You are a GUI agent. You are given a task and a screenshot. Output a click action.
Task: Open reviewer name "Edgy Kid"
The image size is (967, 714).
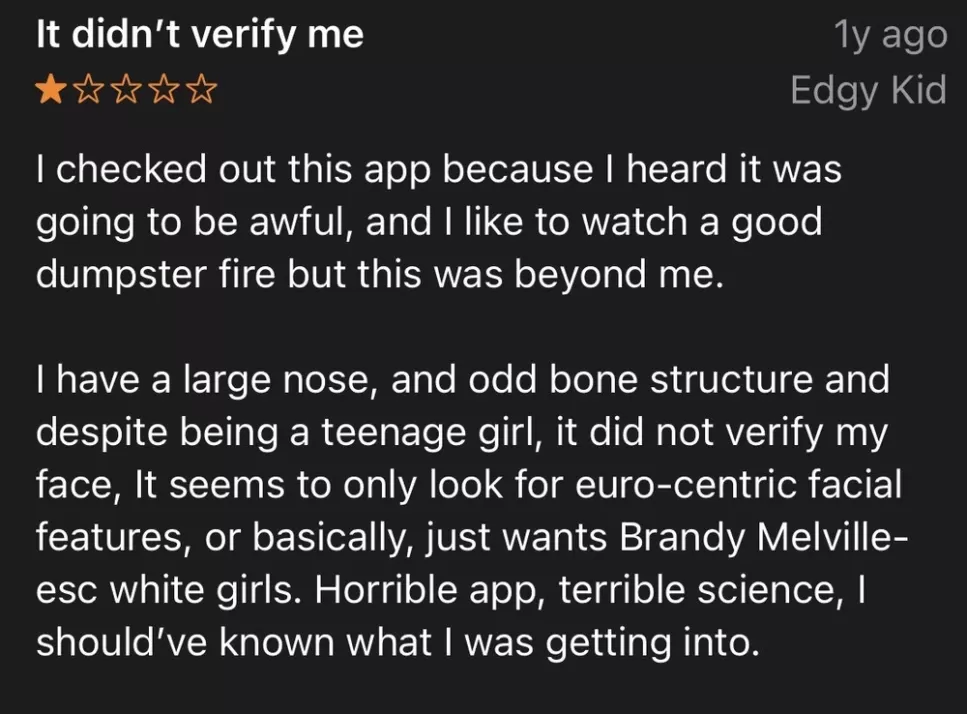pos(867,90)
